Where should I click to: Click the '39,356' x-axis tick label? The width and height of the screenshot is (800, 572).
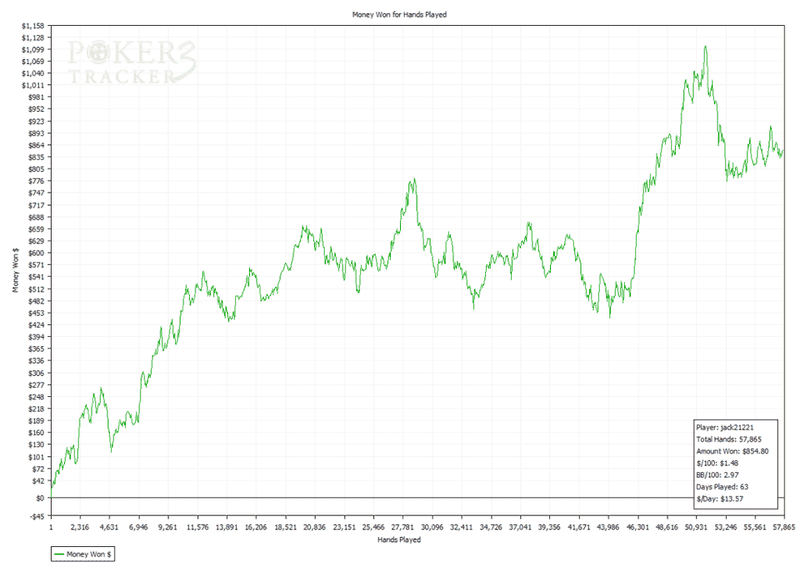click(549, 527)
